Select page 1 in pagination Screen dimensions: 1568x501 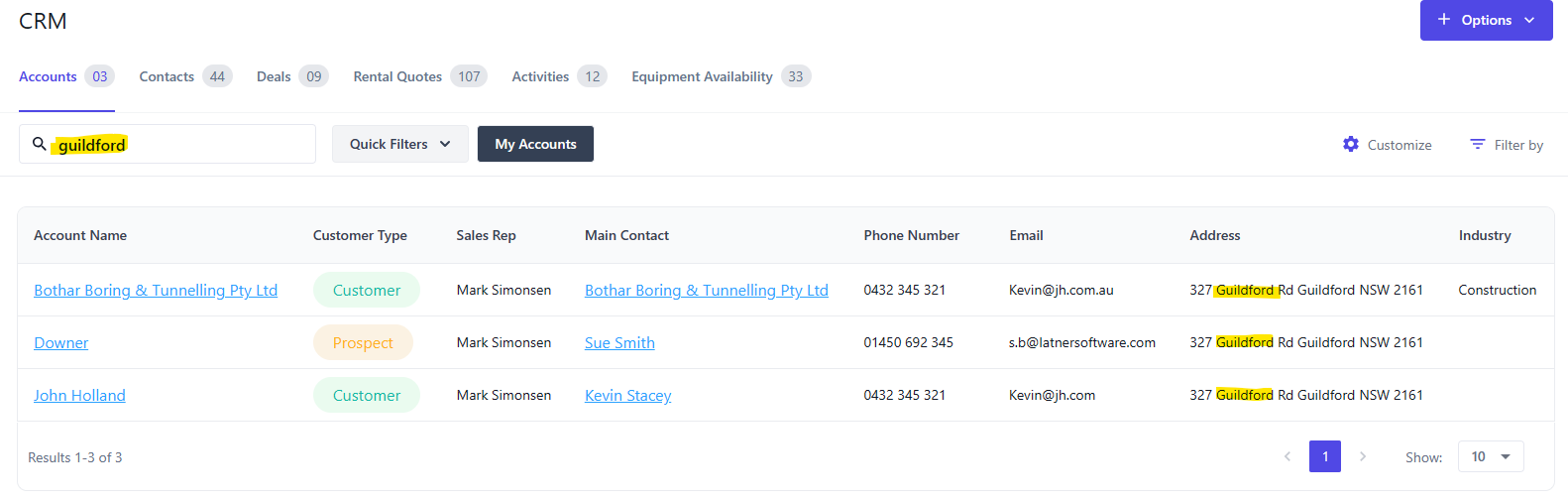pos(1325,456)
